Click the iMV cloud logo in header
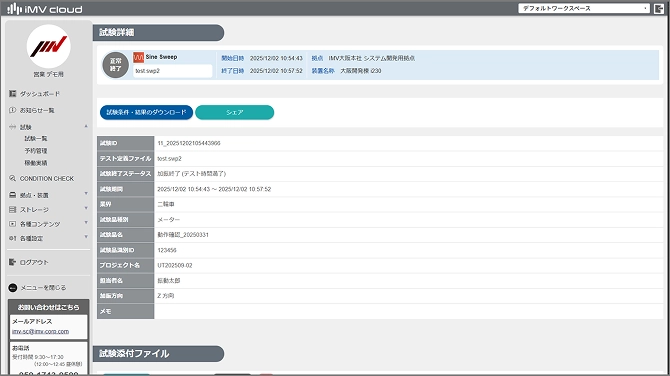Viewport: 670px width, 376px height. pyautogui.click(x=45, y=9)
